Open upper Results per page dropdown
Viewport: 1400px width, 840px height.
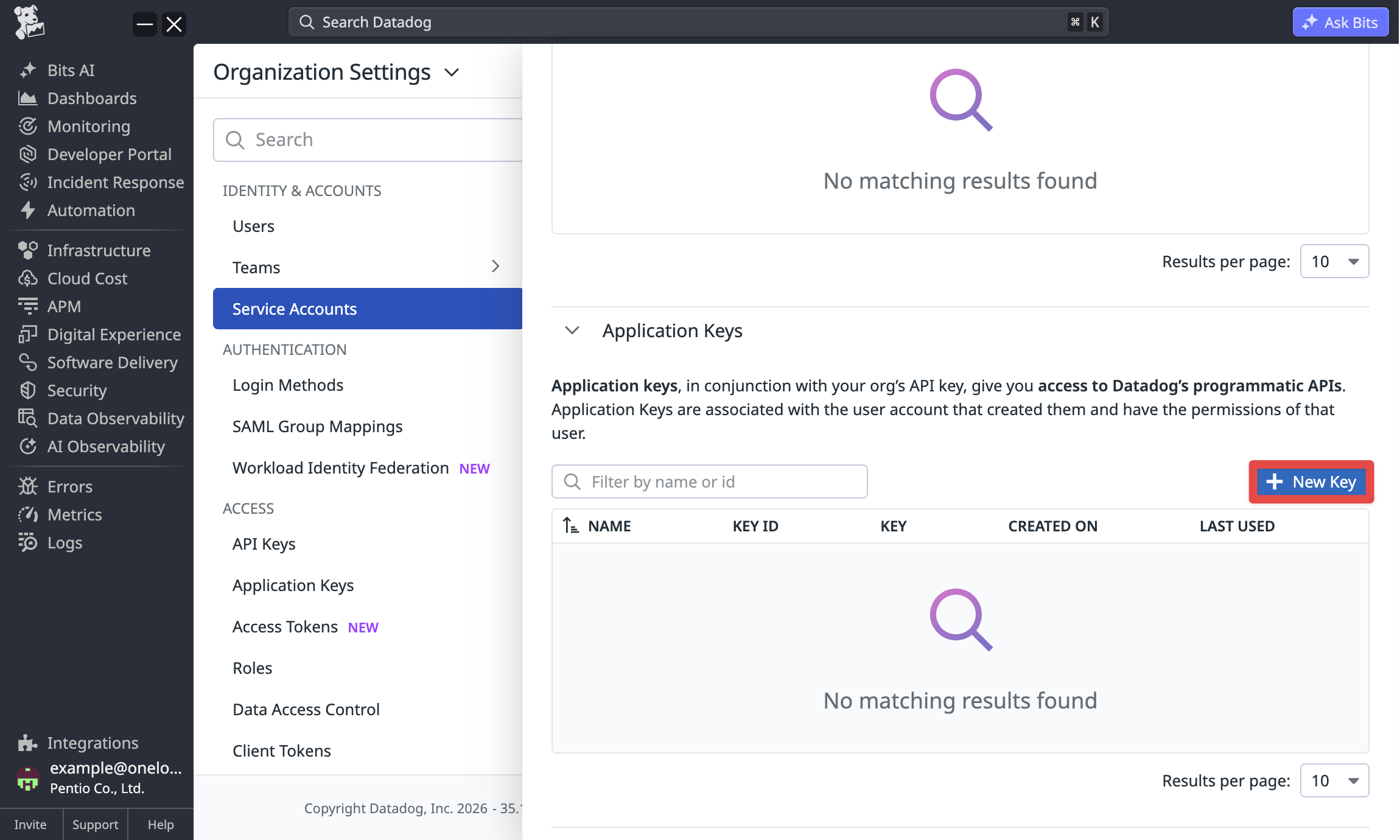point(1334,261)
